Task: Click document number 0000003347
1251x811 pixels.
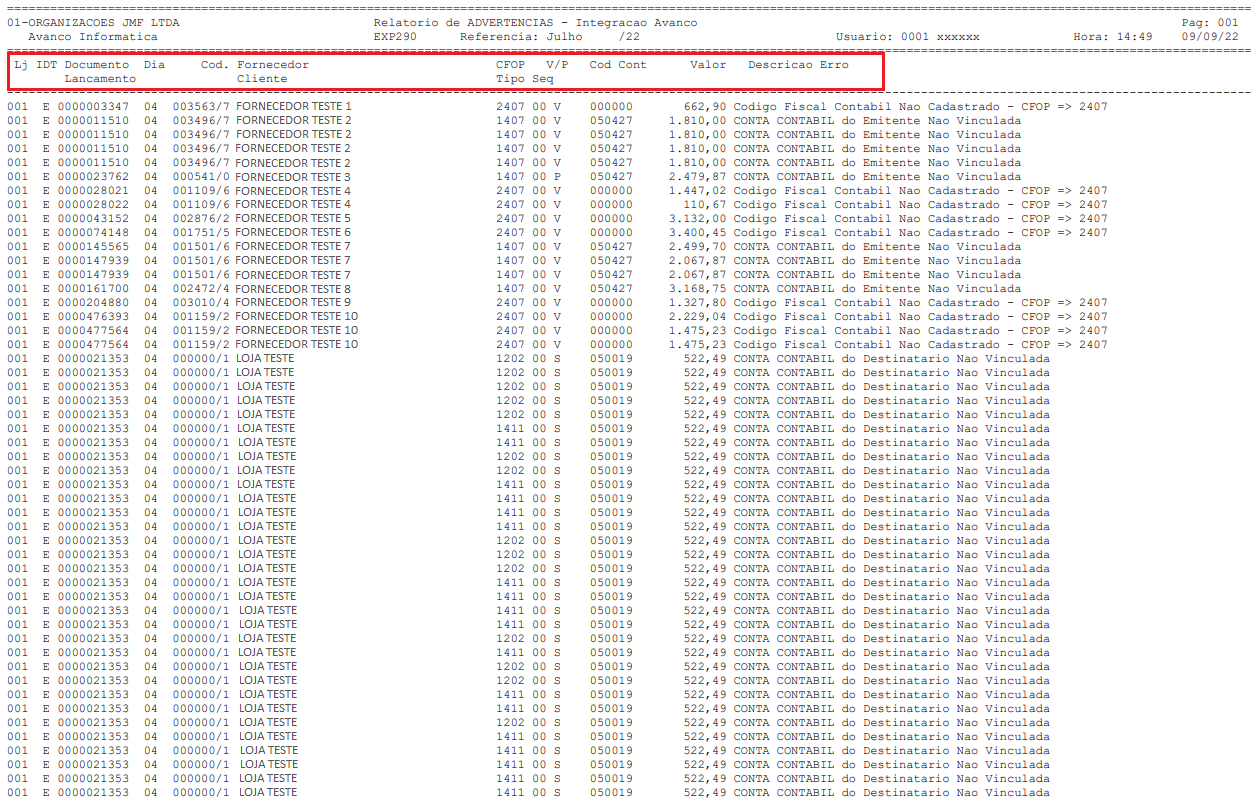Action: [93, 106]
